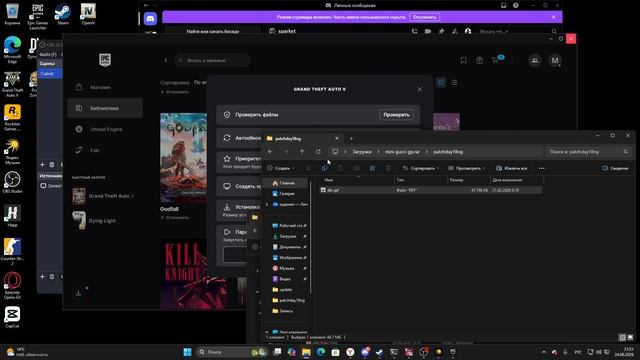640x360 pixels.
Task: Click the copy icon in Explorer toolbar
Action: point(324,168)
